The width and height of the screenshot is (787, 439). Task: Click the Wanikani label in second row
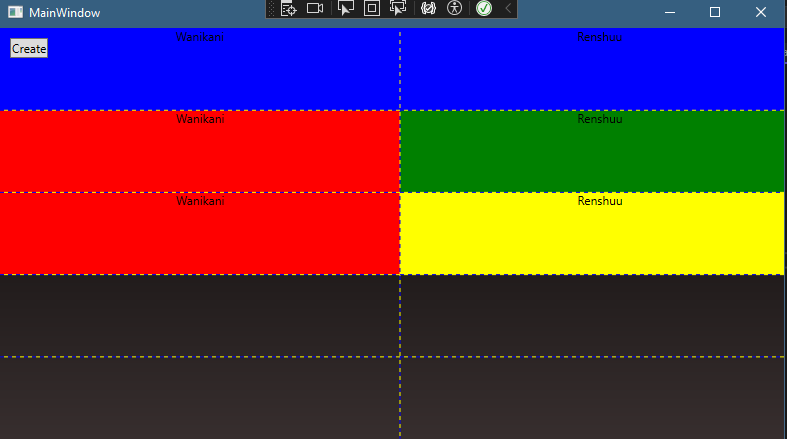click(x=200, y=119)
